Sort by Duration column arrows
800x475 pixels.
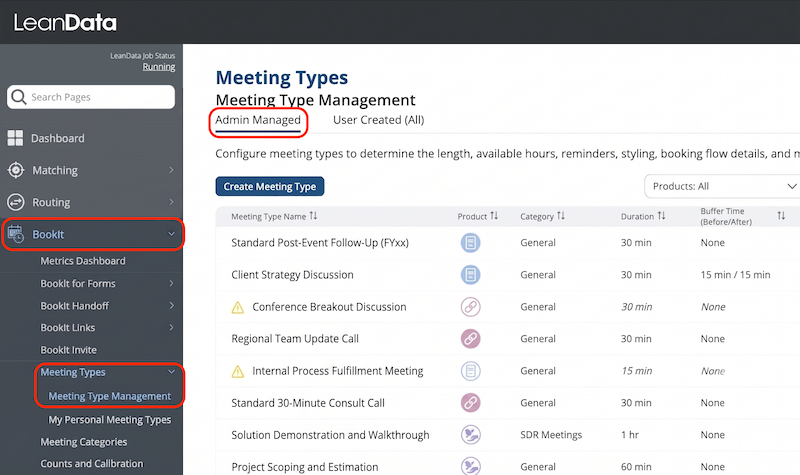[661, 216]
